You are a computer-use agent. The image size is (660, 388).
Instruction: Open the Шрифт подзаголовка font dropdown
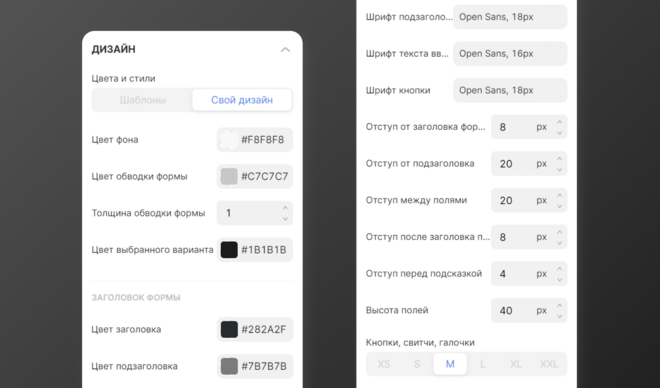point(510,17)
